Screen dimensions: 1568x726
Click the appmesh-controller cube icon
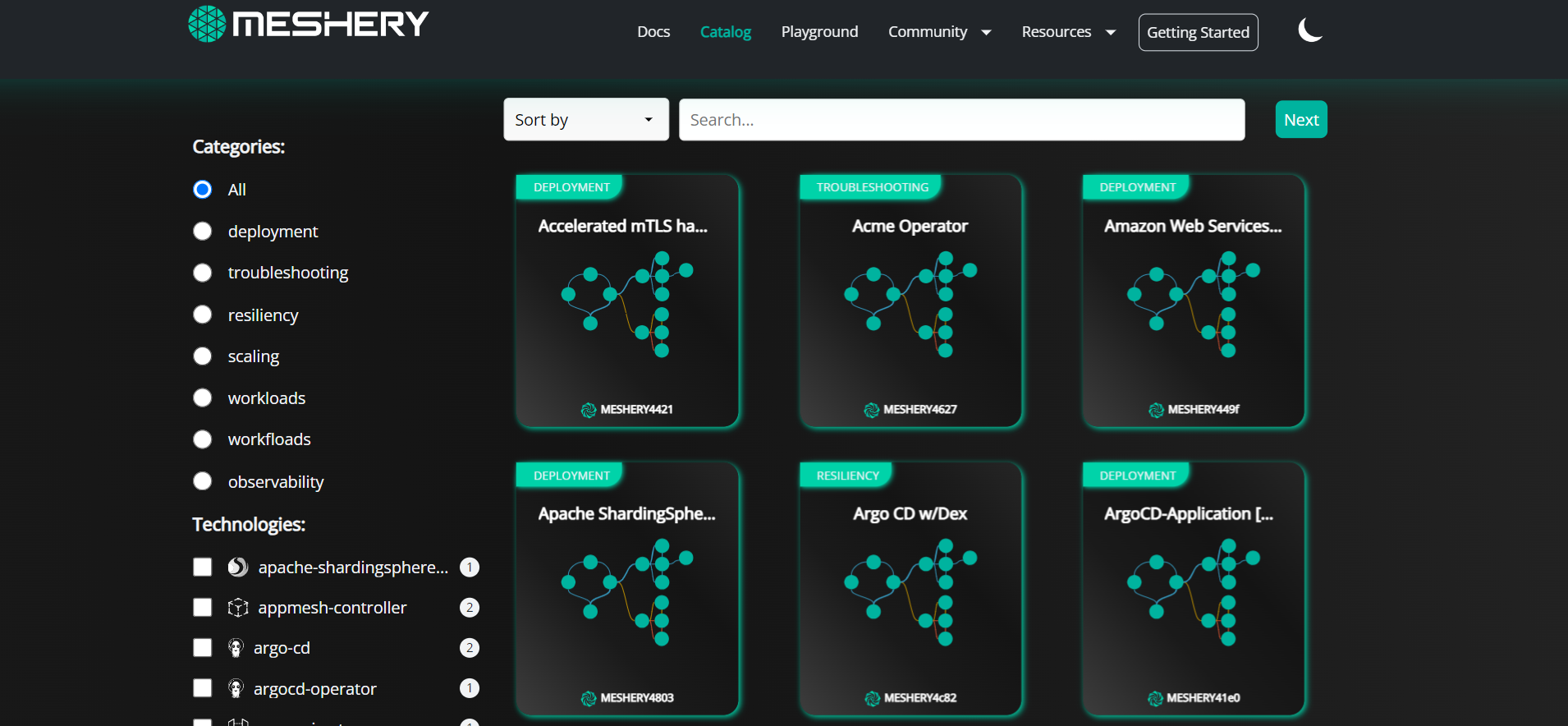tap(238, 608)
